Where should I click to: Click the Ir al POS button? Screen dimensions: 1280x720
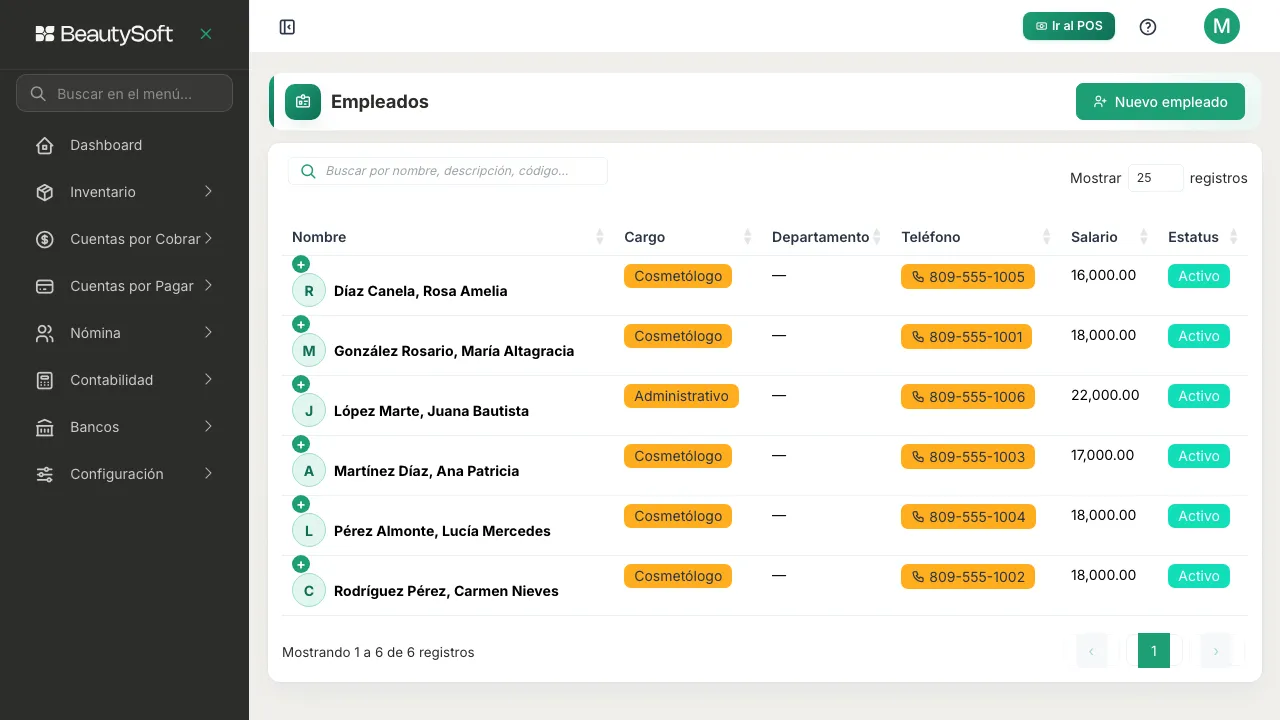tap(1069, 26)
